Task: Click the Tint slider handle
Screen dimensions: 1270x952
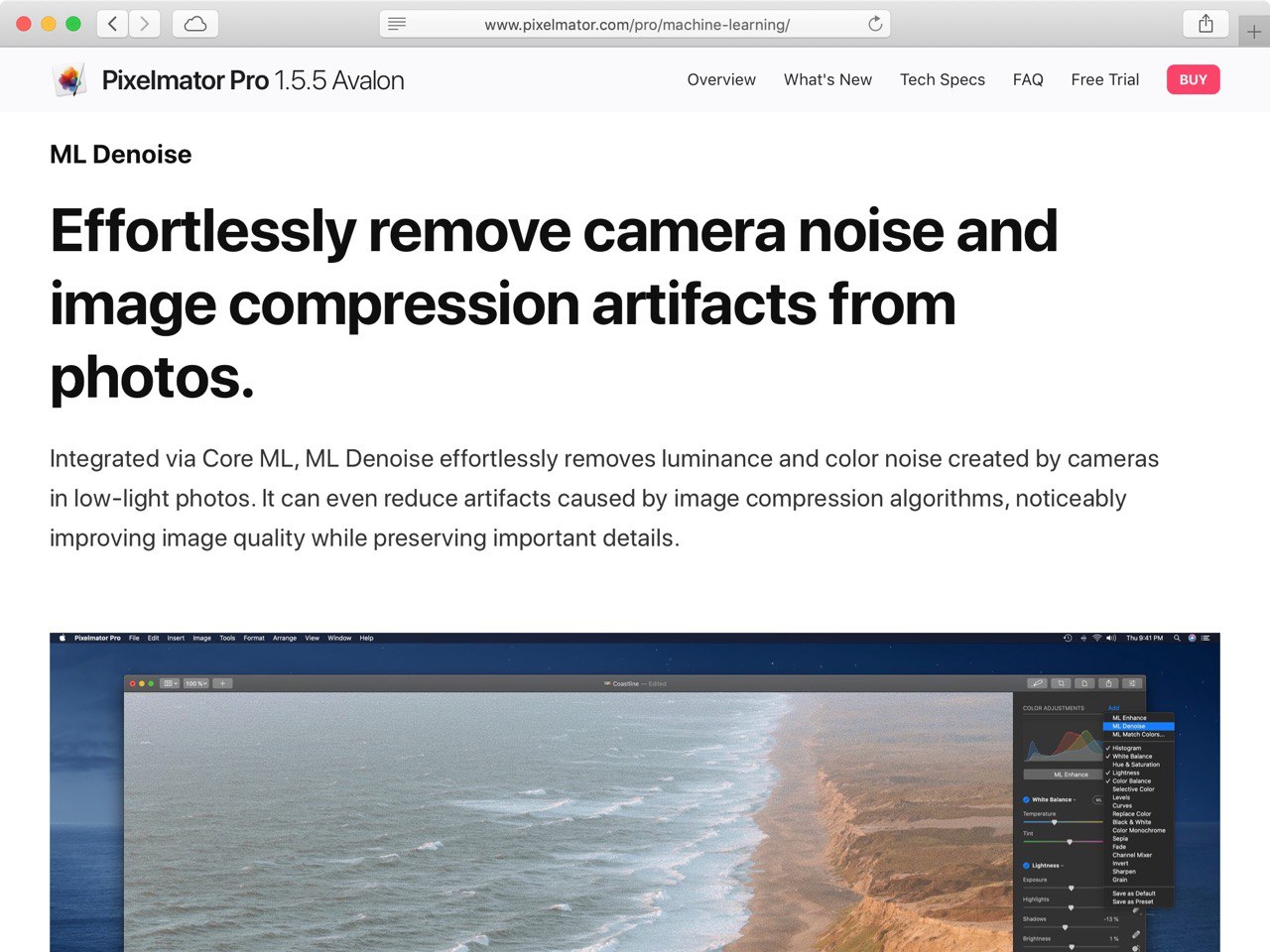Action: (1070, 842)
